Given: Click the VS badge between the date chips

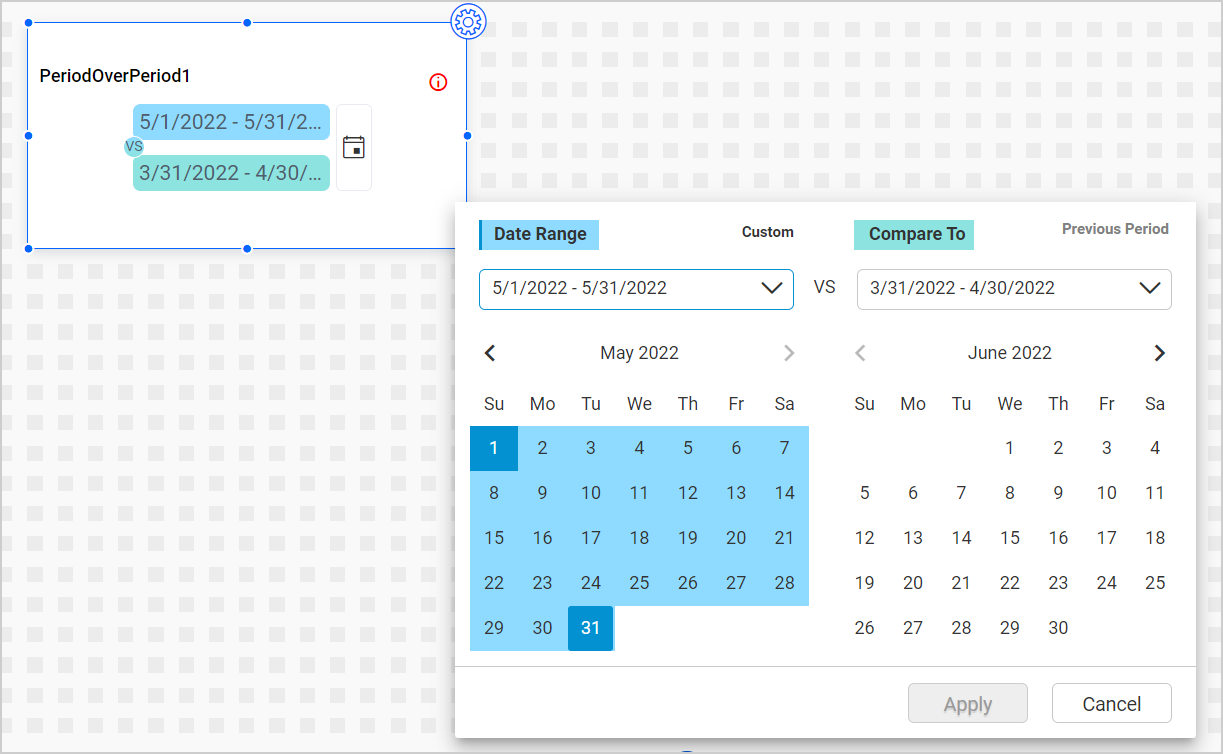Looking at the screenshot, I should (132, 146).
